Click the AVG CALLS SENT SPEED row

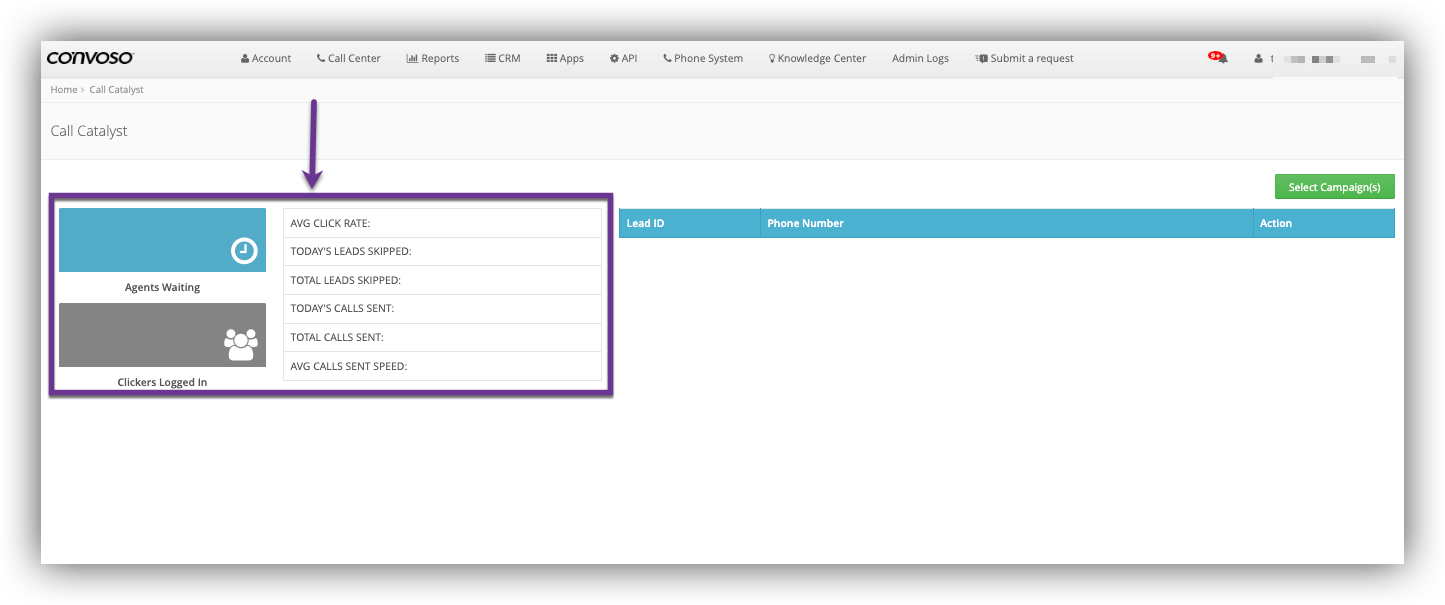point(443,366)
